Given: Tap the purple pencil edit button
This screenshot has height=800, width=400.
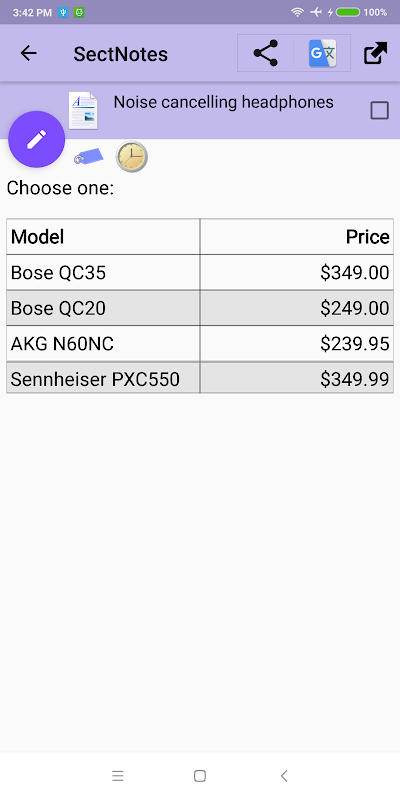Looking at the screenshot, I should [x=37, y=139].
